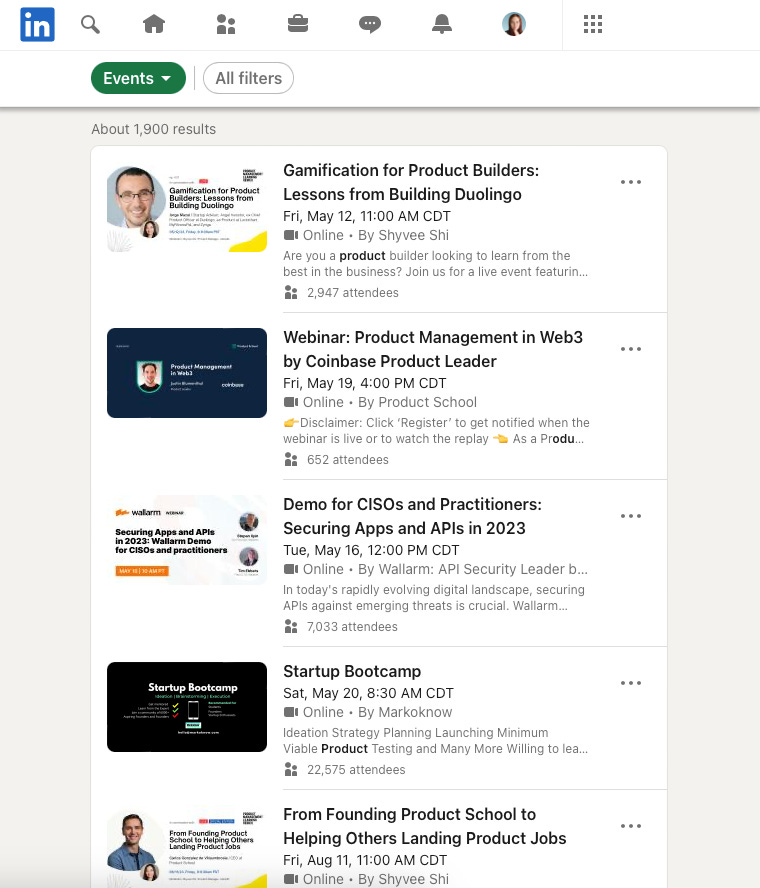Click 'By Markoknow' organizer text
The width and height of the screenshot is (760, 888).
click(x=405, y=712)
